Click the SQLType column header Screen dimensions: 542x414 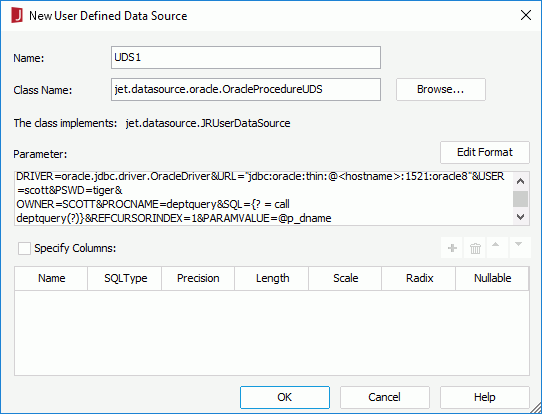(x=125, y=278)
